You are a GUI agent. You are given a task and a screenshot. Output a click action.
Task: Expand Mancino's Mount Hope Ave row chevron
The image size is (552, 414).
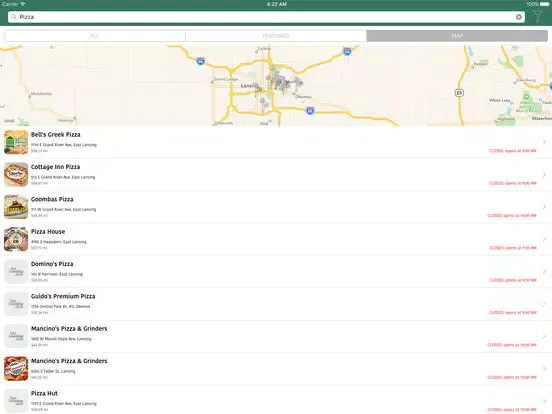544,336
